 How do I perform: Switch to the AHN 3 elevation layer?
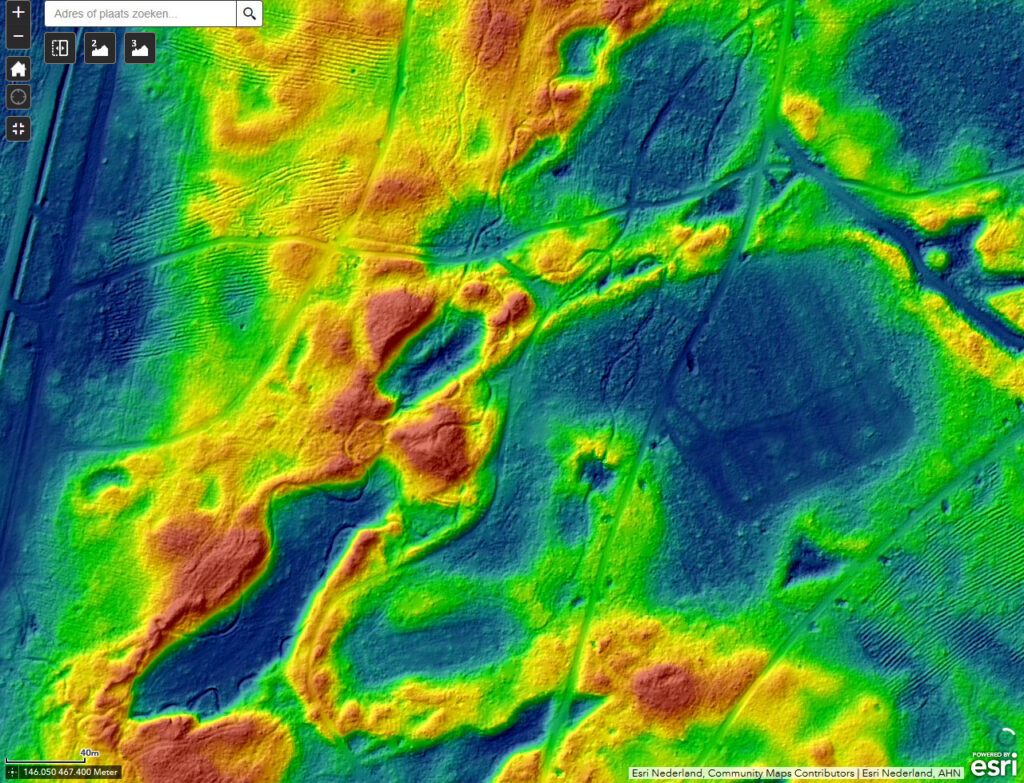[x=139, y=48]
